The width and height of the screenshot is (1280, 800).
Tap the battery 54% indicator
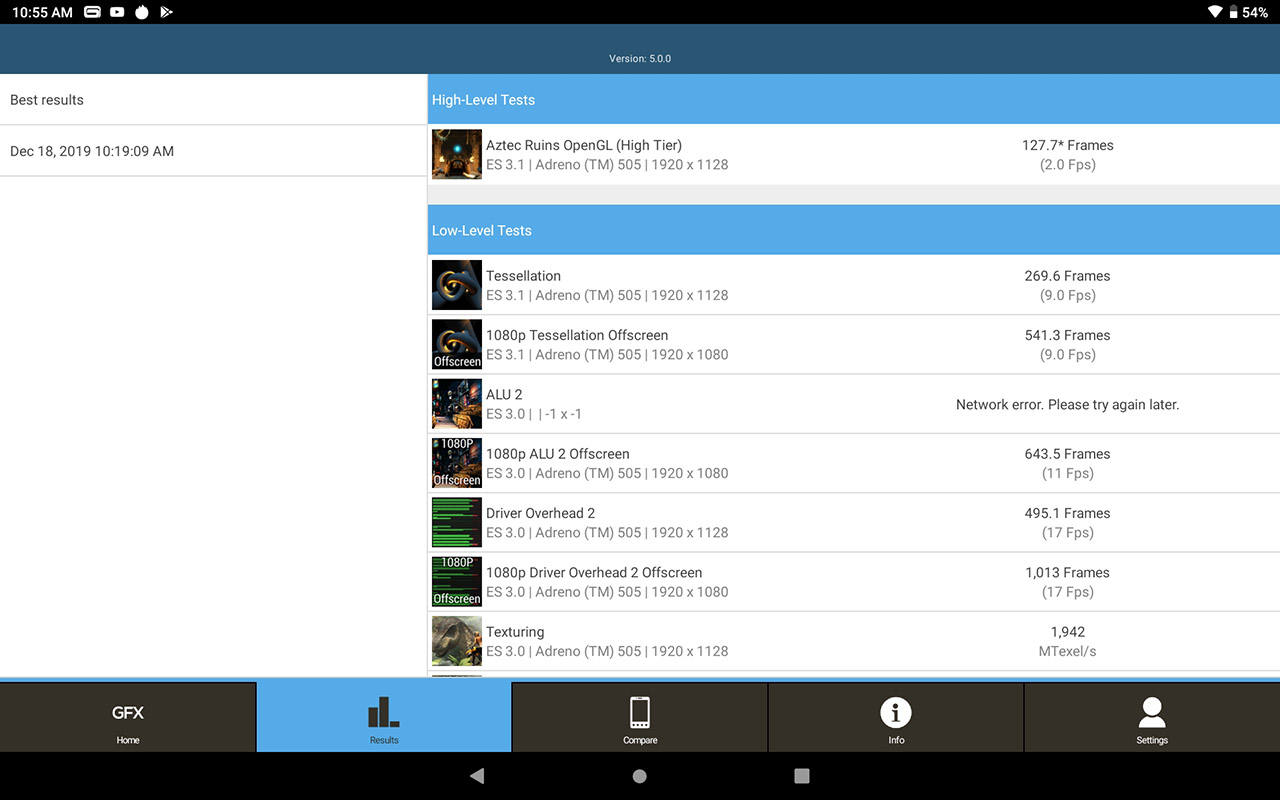tap(1249, 12)
